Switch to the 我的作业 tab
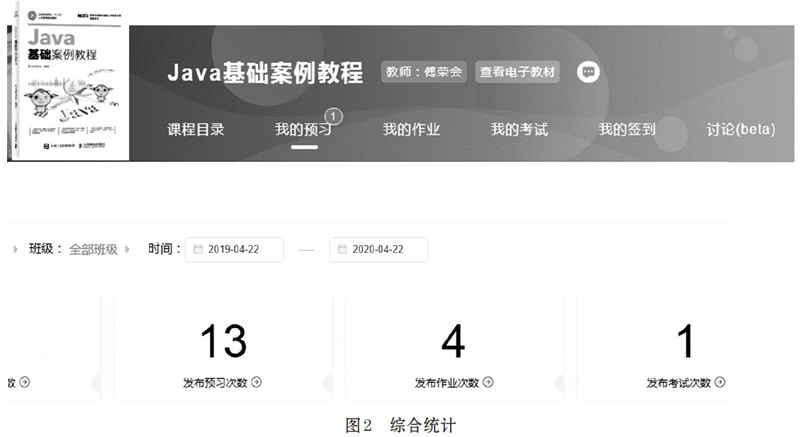 click(411, 130)
